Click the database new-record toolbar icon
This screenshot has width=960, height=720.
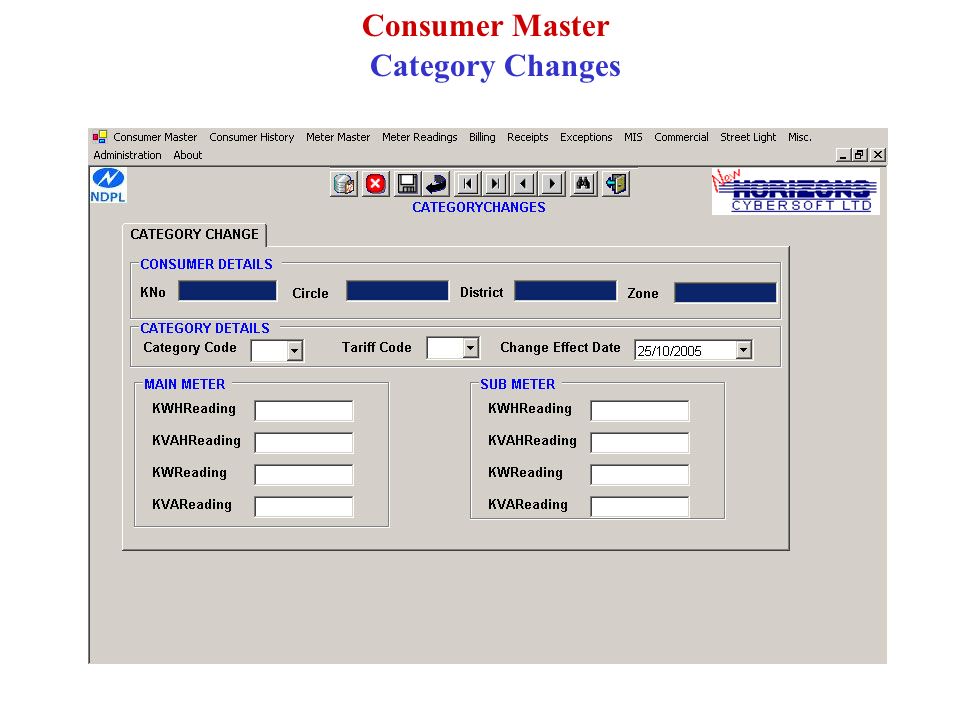344,184
